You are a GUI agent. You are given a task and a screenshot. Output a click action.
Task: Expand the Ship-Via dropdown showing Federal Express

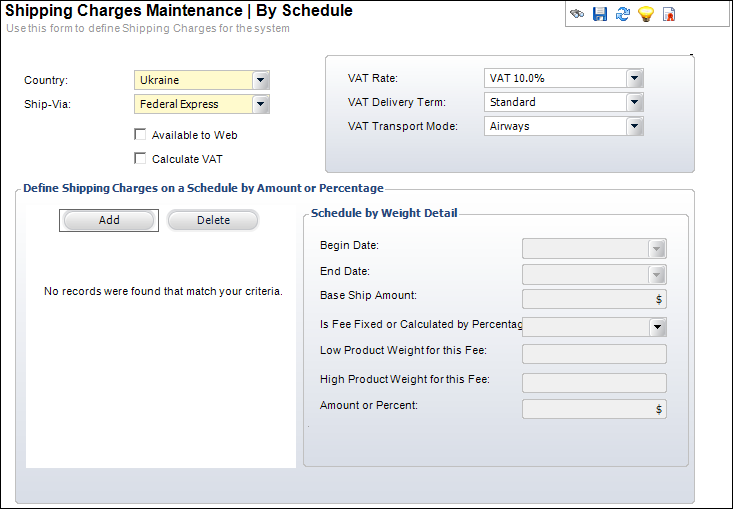coord(260,104)
